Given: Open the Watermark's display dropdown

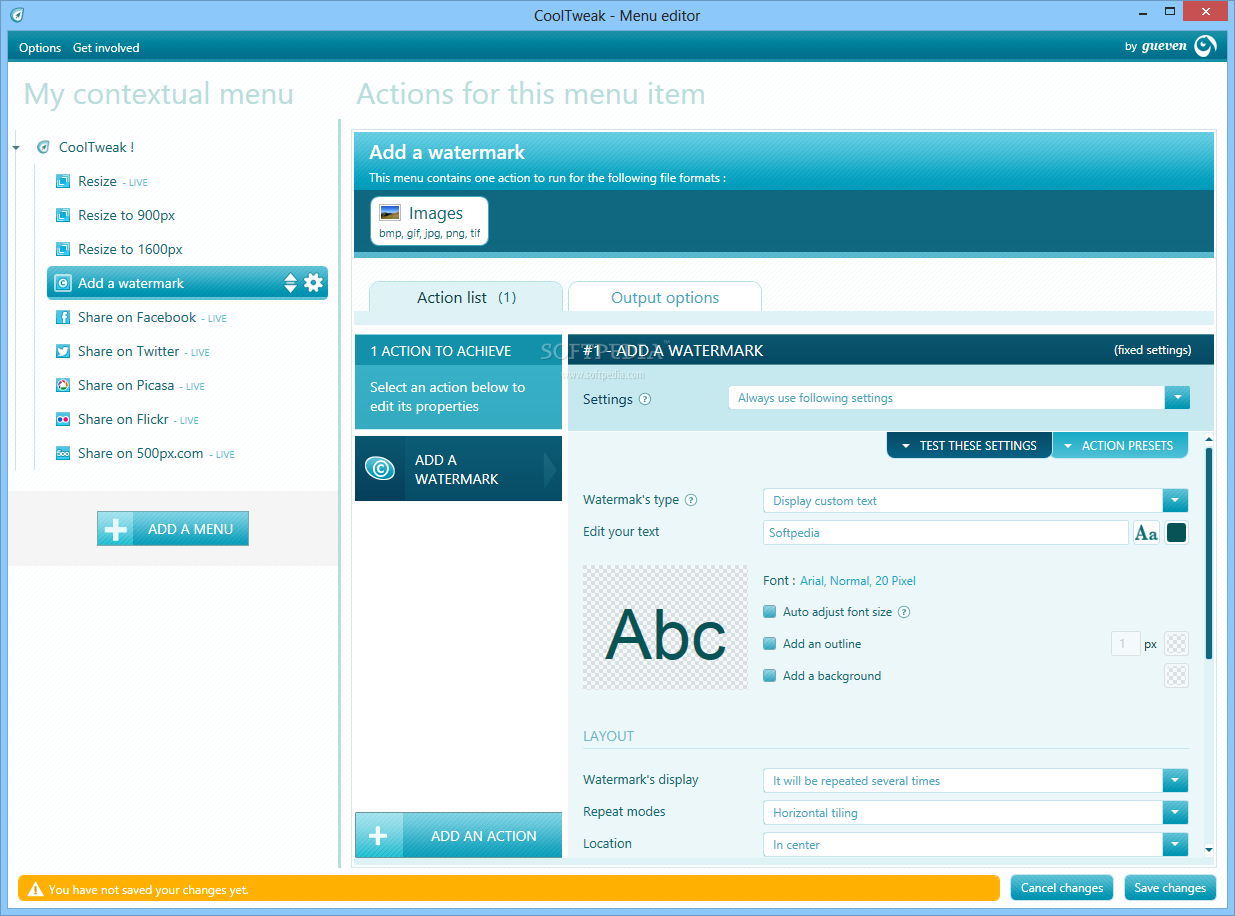Looking at the screenshot, I should [1176, 781].
